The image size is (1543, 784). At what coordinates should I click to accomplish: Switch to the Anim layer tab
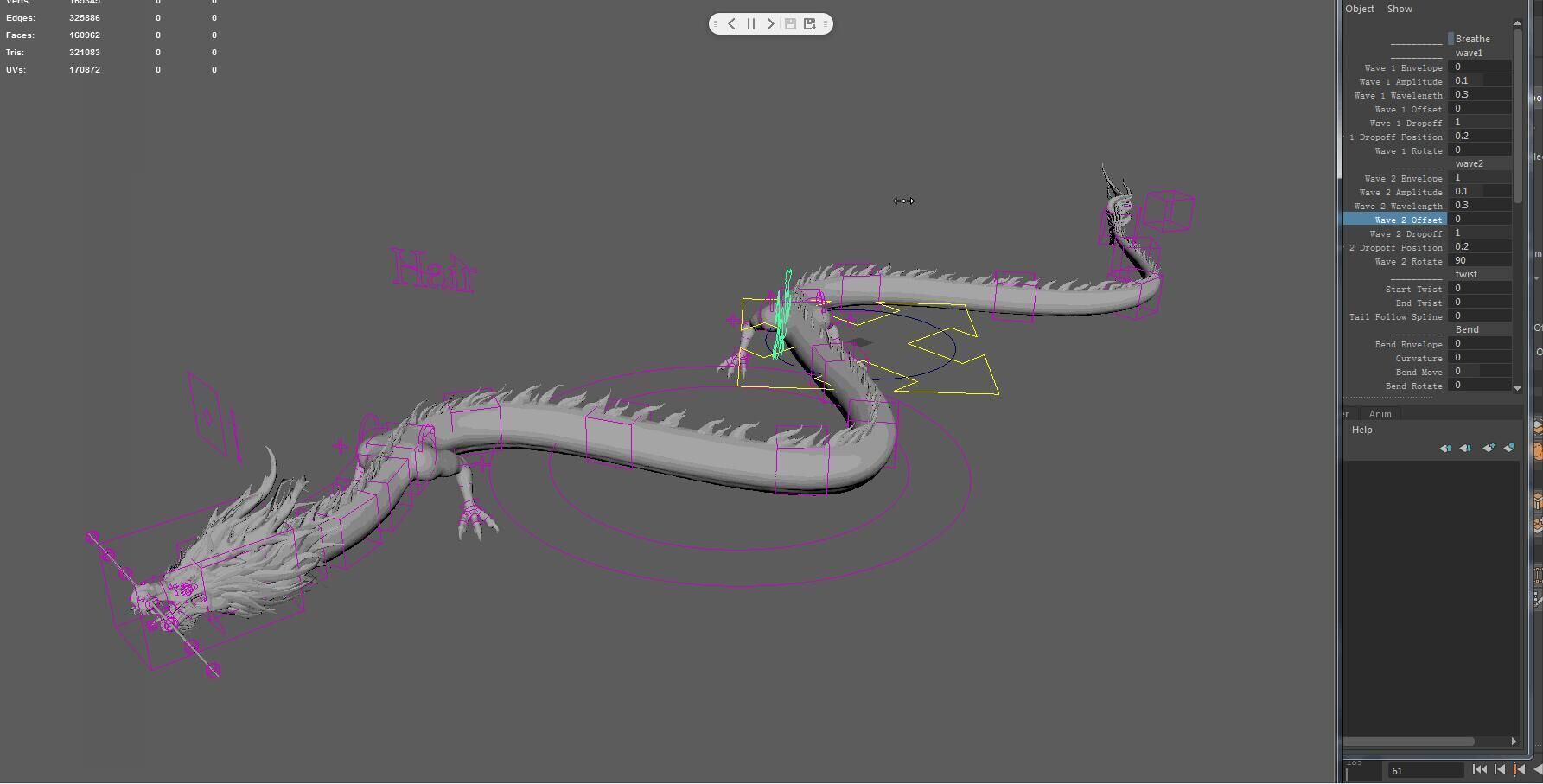[x=1380, y=414]
